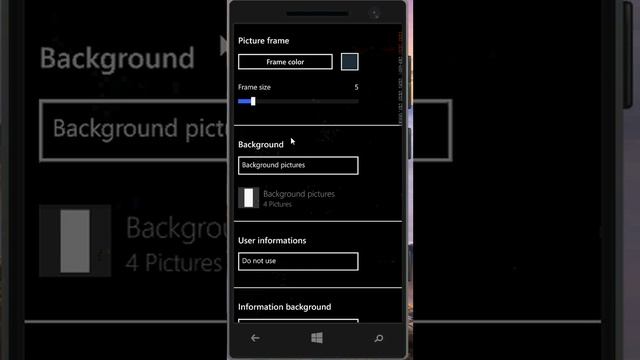Select the Background pictures album name text
Viewport: 640px width, 360px height.
pyautogui.click(x=299, y=194)
